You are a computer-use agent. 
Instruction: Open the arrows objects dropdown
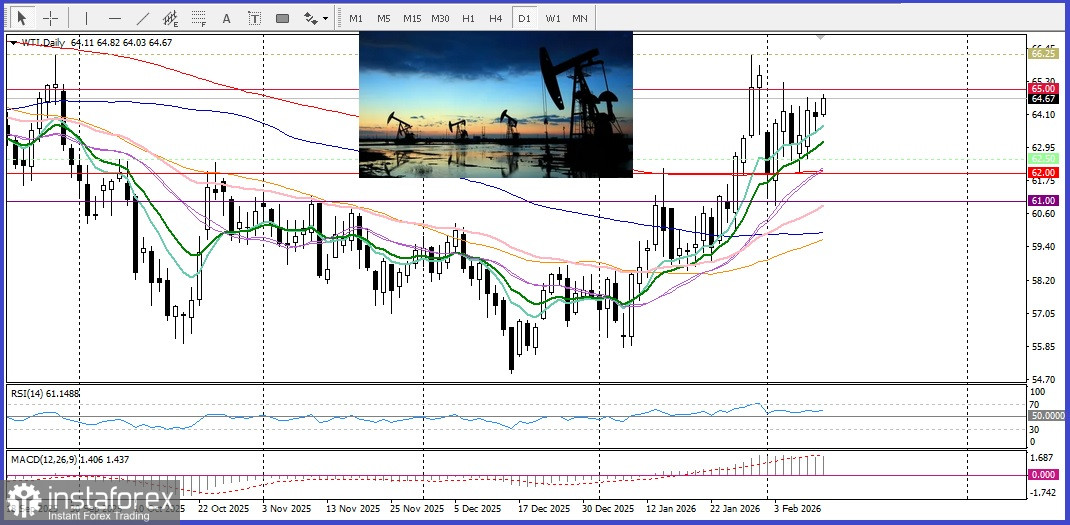(315, 18)
